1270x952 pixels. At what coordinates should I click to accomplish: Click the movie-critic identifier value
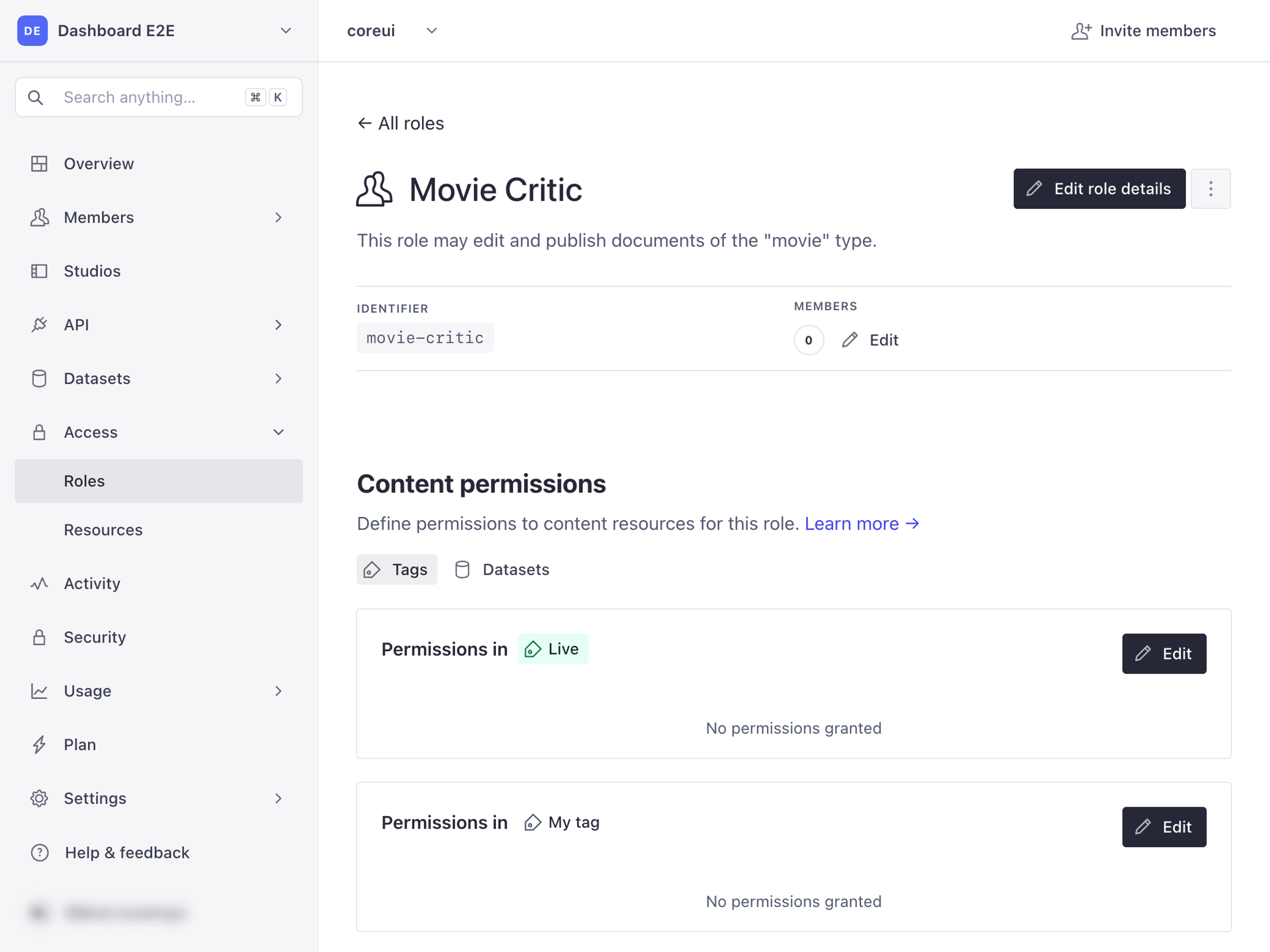[x=425, y=338]
